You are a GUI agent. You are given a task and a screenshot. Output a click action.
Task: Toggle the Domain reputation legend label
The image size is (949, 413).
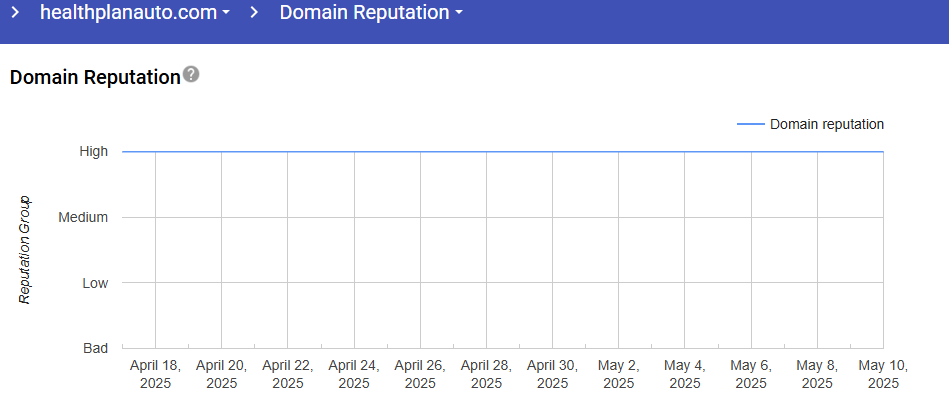tap(826, 125)
